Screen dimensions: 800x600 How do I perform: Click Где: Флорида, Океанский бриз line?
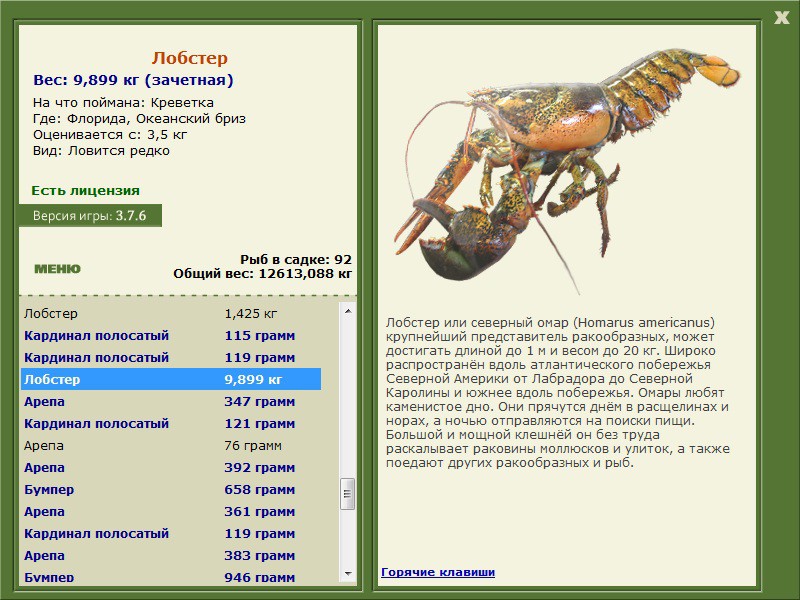coord(139,118)
